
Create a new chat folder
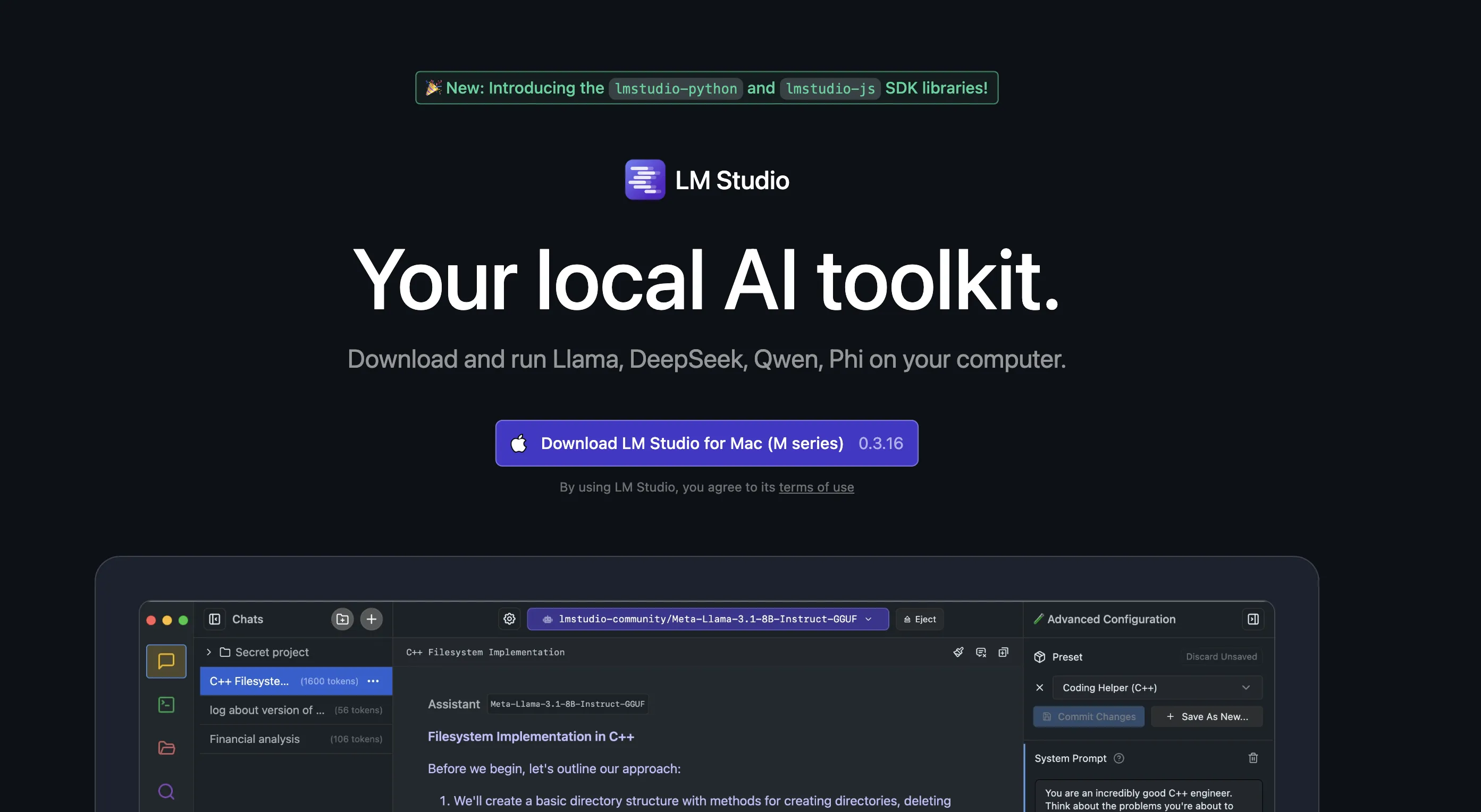click(342, 619)
